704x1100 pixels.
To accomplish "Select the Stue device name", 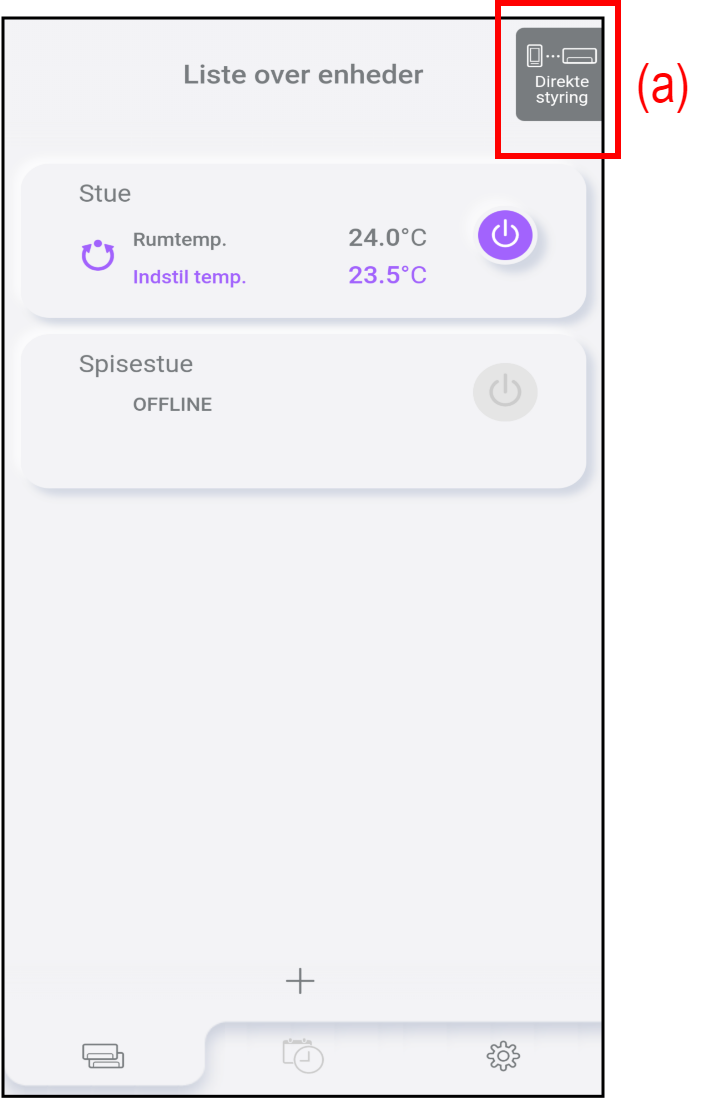I will tap(105, 194).
